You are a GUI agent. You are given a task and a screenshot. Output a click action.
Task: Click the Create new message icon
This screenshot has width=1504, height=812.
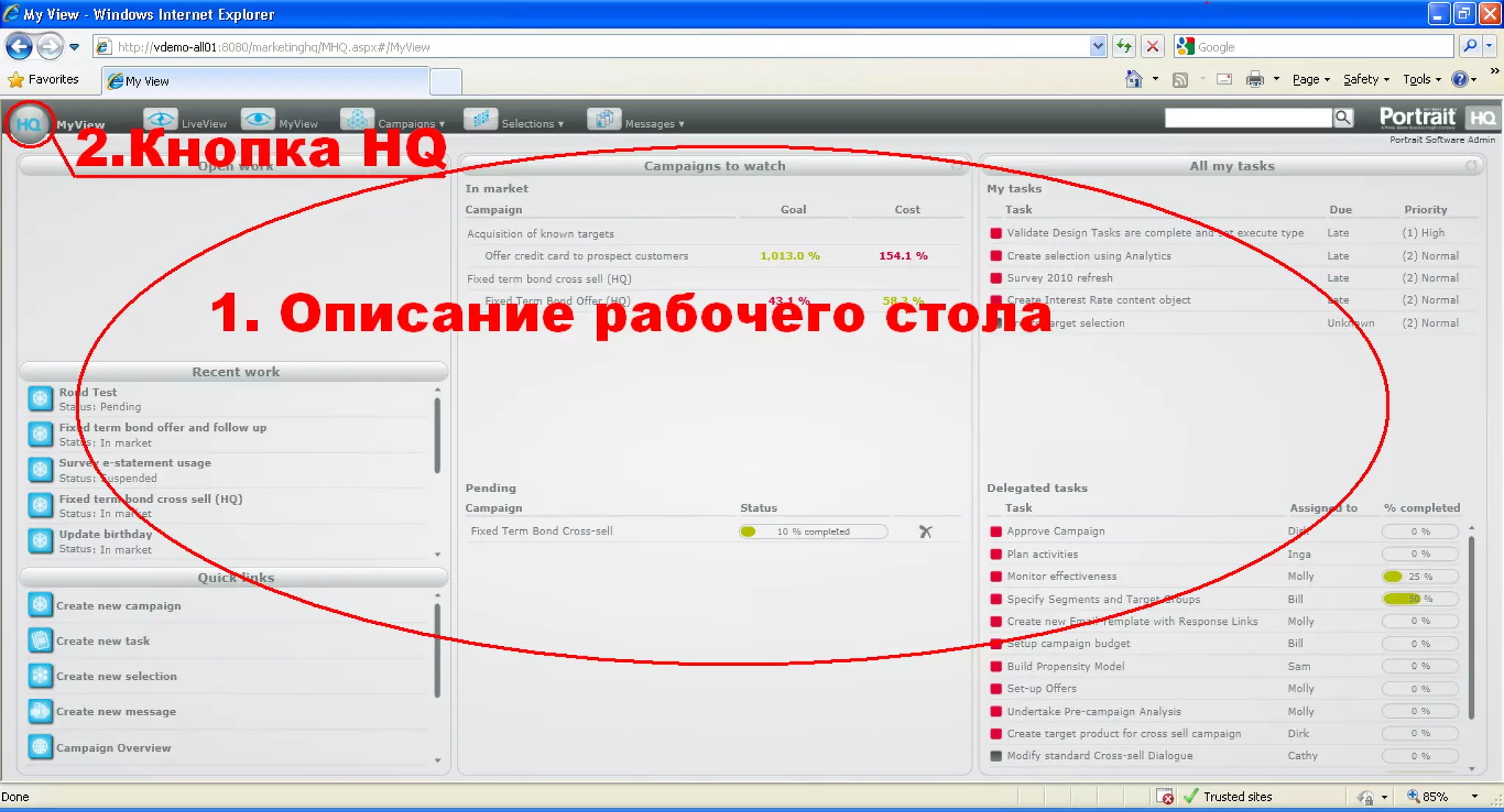(40, 711)
